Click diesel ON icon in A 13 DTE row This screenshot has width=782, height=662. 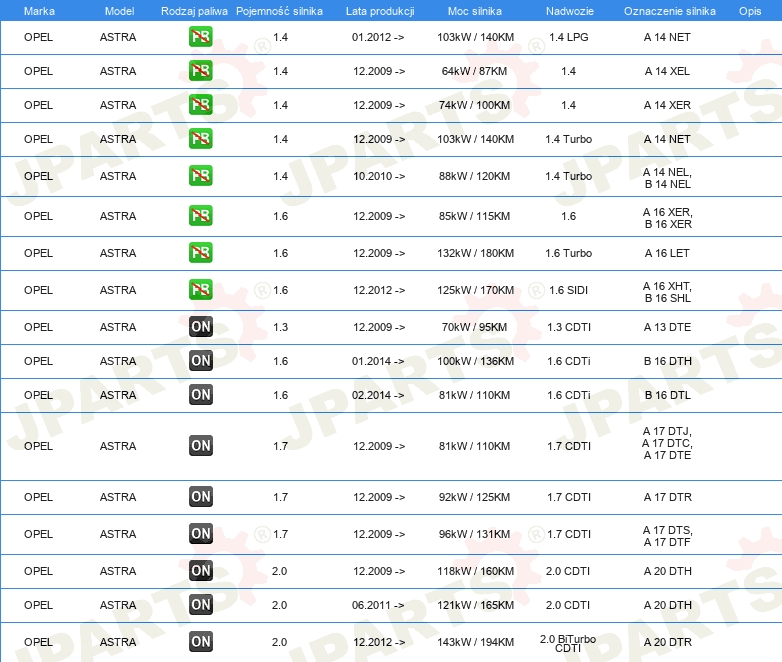[201, 327]
